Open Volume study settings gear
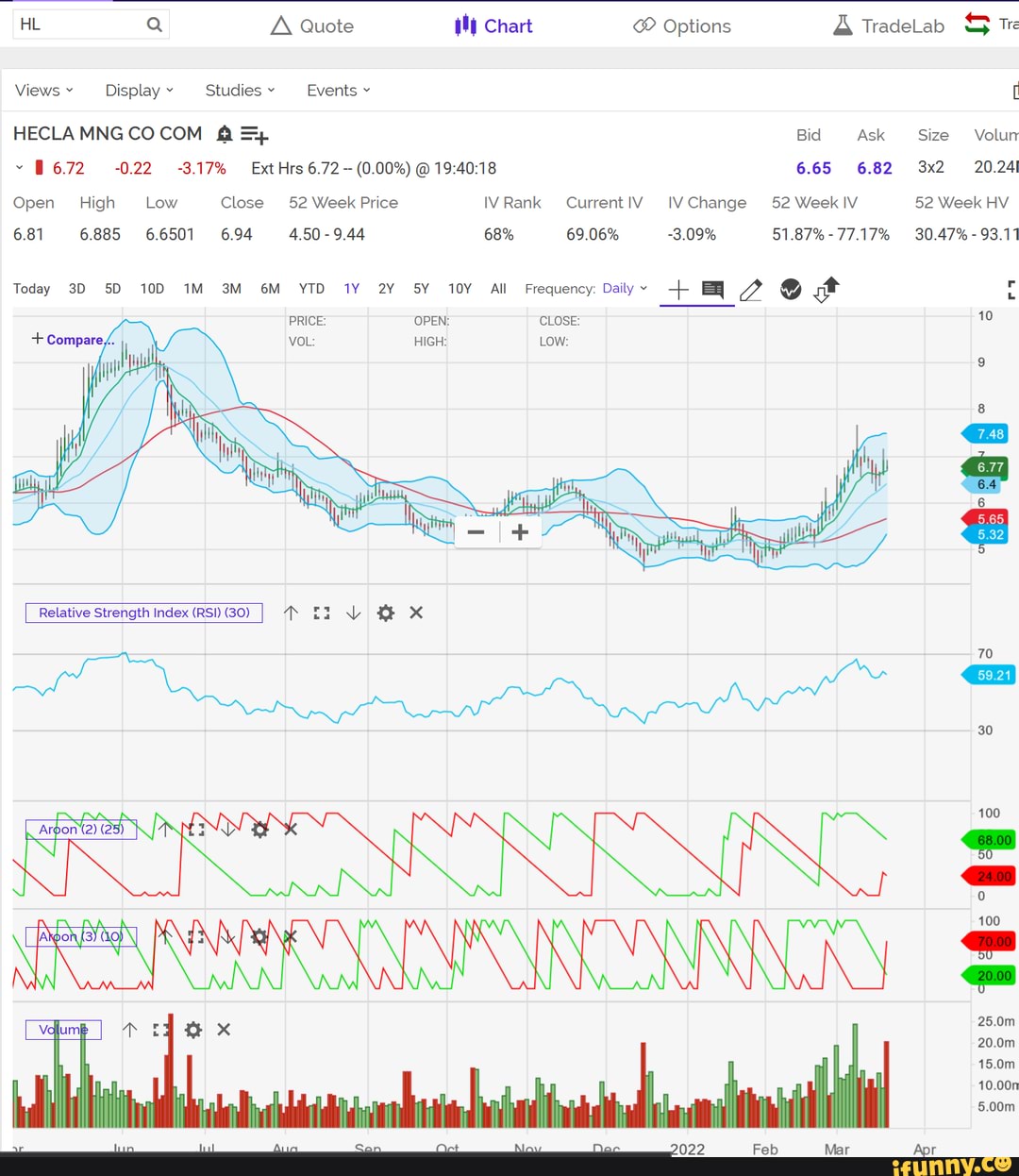 pyautogui.click(x=193, y=1030)
